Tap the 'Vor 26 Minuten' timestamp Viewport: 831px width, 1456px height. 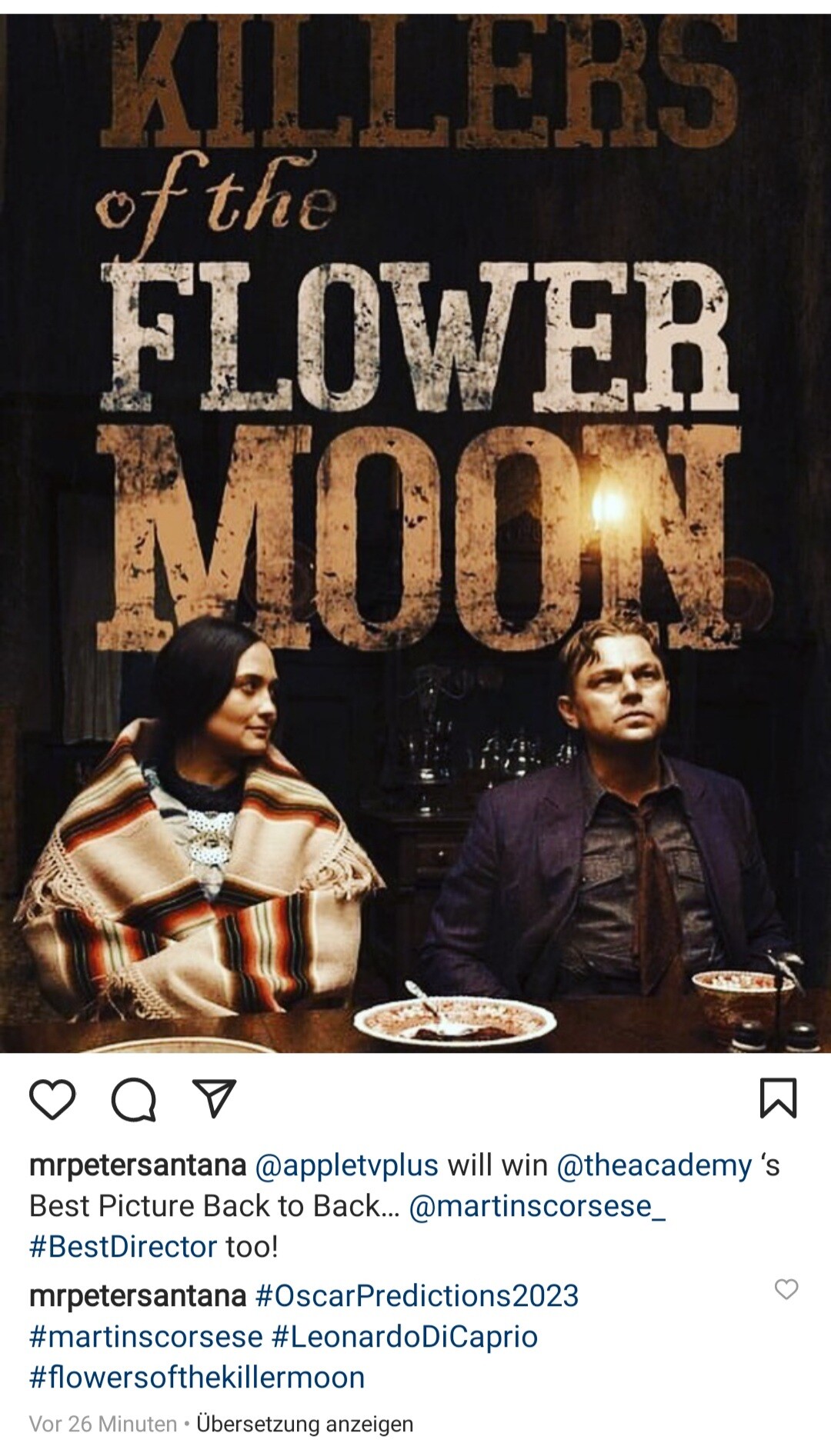[103, 1424]
